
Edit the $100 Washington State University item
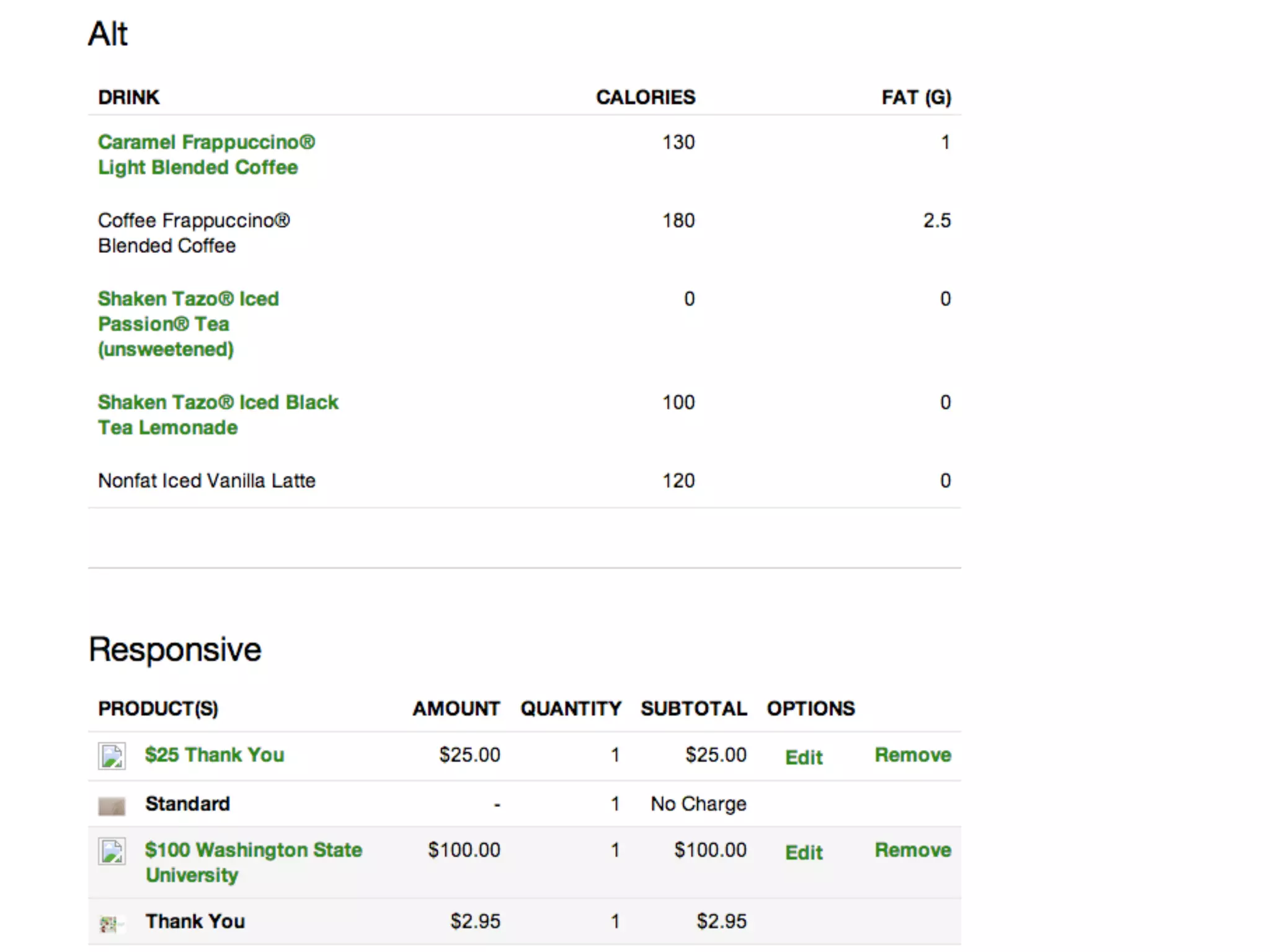tap(804, 852)
